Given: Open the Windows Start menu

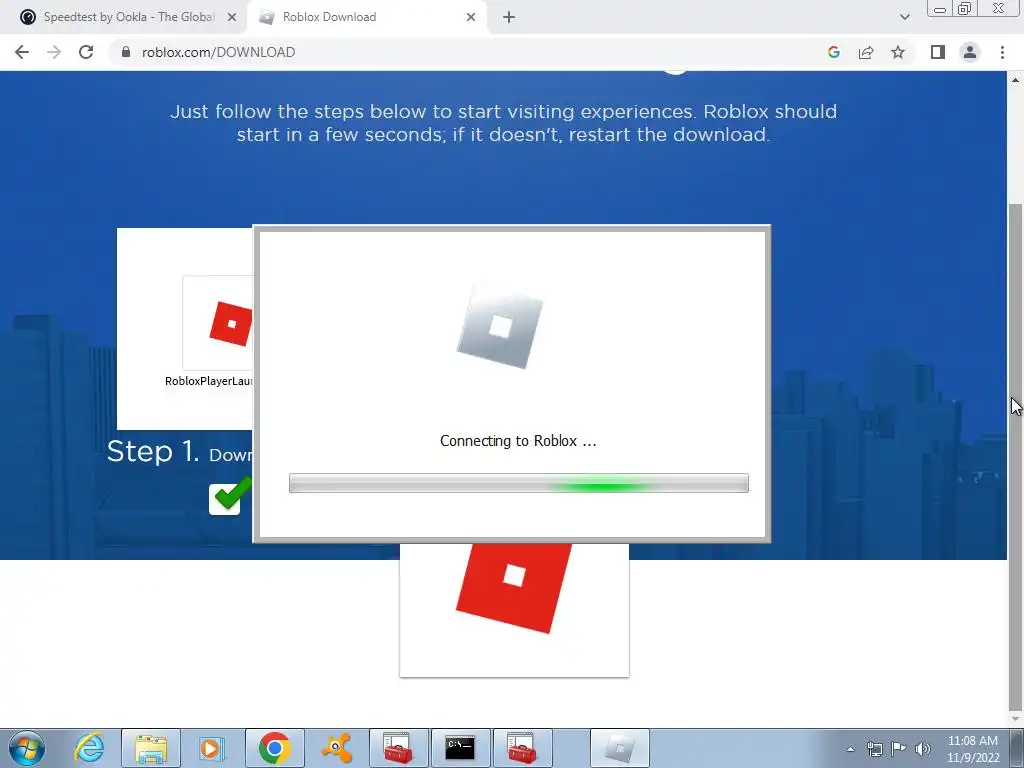Looking at the screenshot, I should (x=27, y=748).
